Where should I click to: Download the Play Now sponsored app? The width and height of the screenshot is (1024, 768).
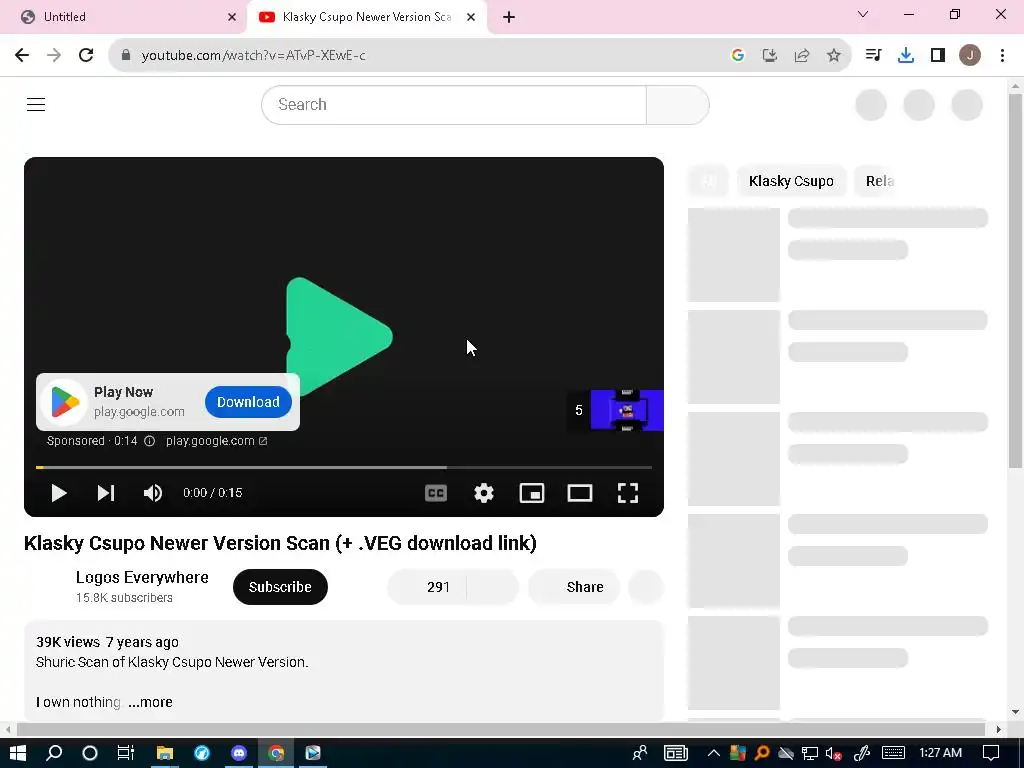[248, 402]
